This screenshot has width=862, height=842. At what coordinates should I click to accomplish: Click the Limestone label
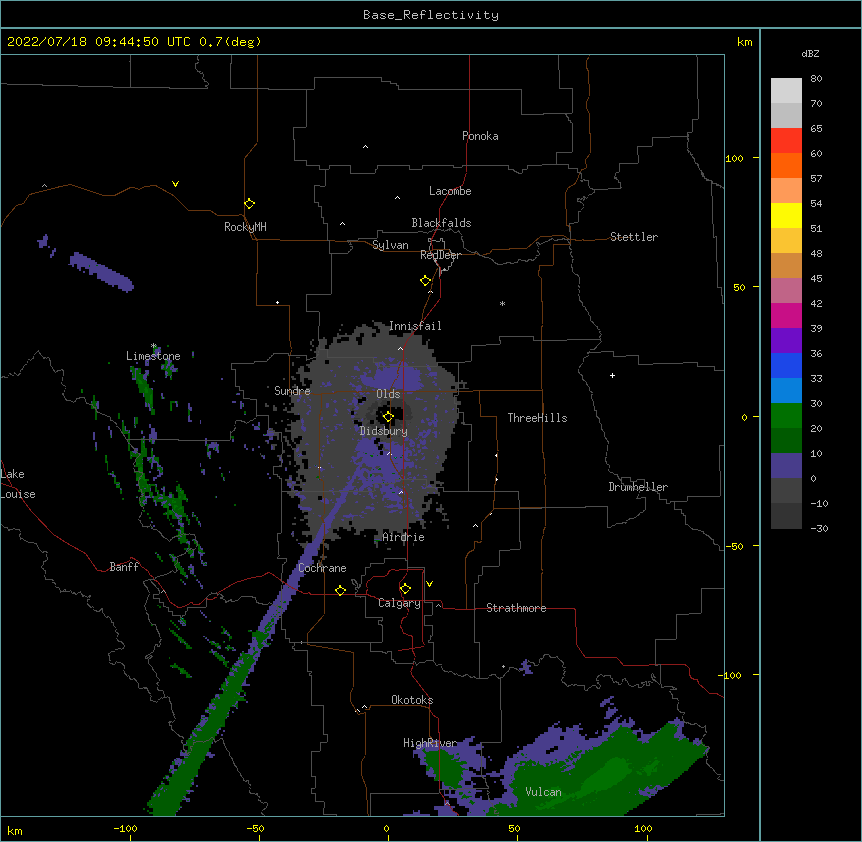[153, 356]
